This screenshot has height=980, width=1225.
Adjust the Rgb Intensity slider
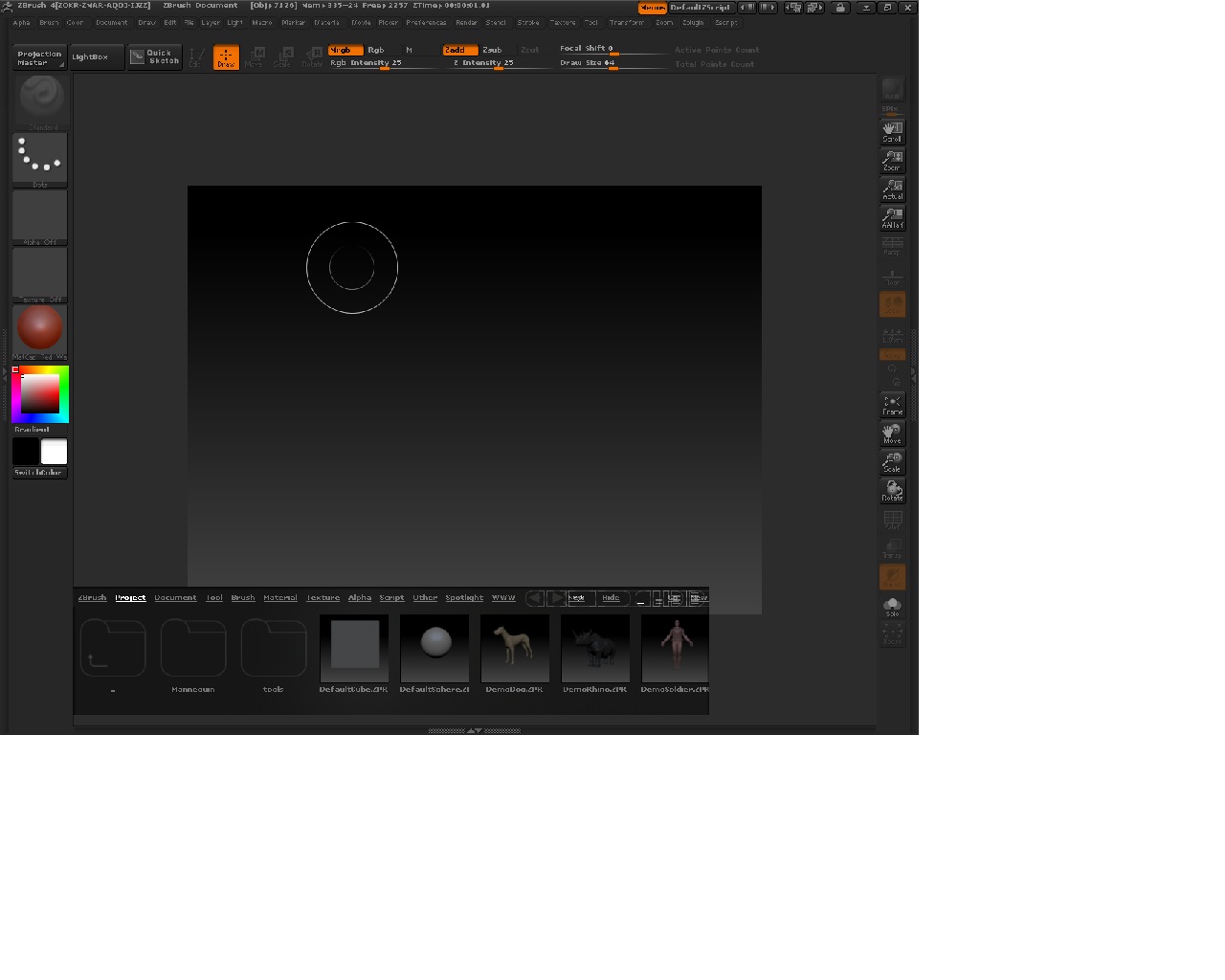click(384, 63)
